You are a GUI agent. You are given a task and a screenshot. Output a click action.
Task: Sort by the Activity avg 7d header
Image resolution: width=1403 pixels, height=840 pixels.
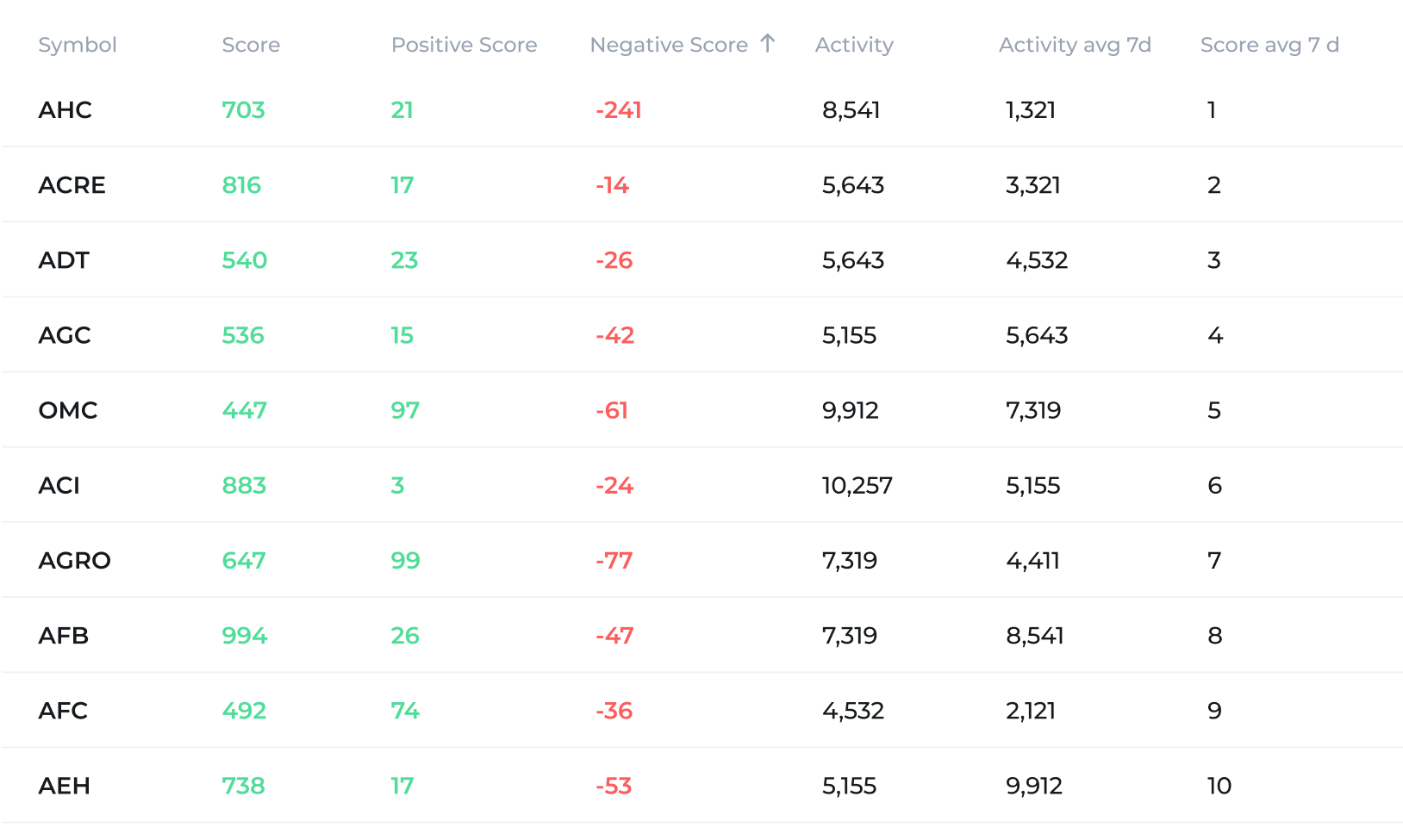click(1075, 45)
